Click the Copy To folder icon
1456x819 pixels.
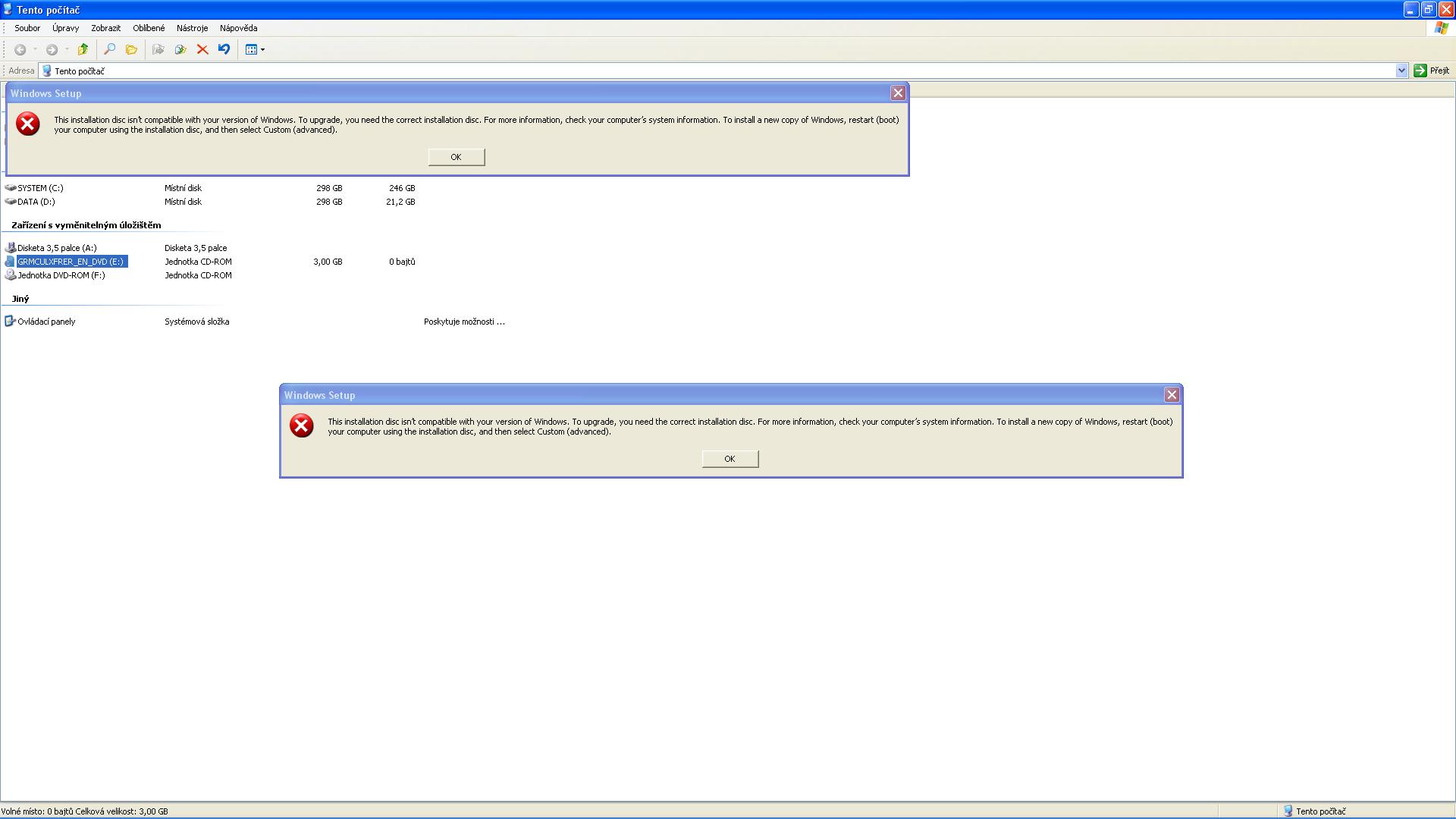[x=180, y=49]
